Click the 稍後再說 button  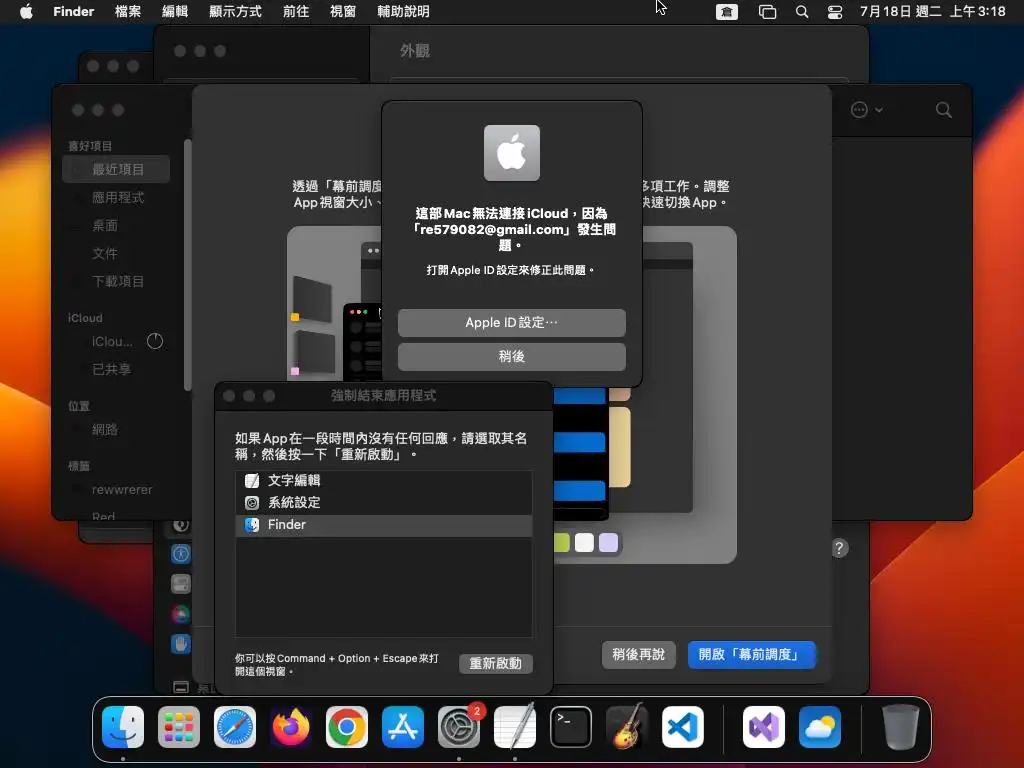(639, 654)
